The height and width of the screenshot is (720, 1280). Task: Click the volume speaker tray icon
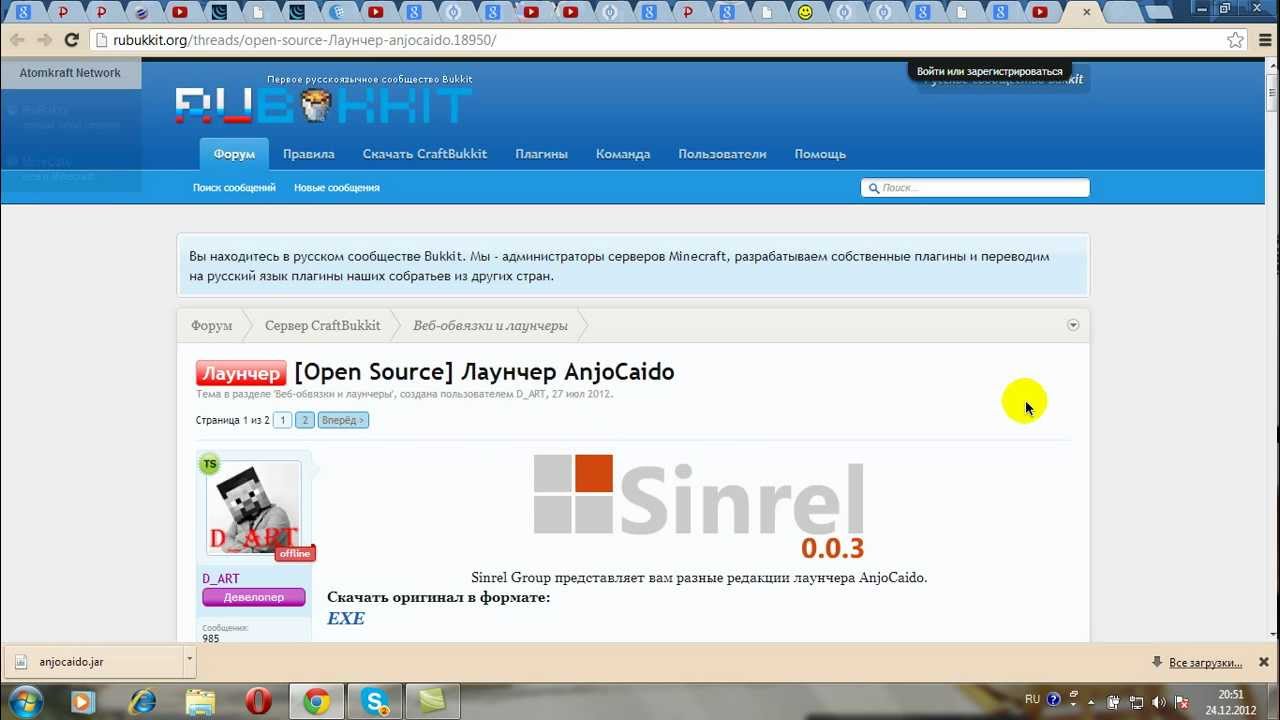[1160, 701]
